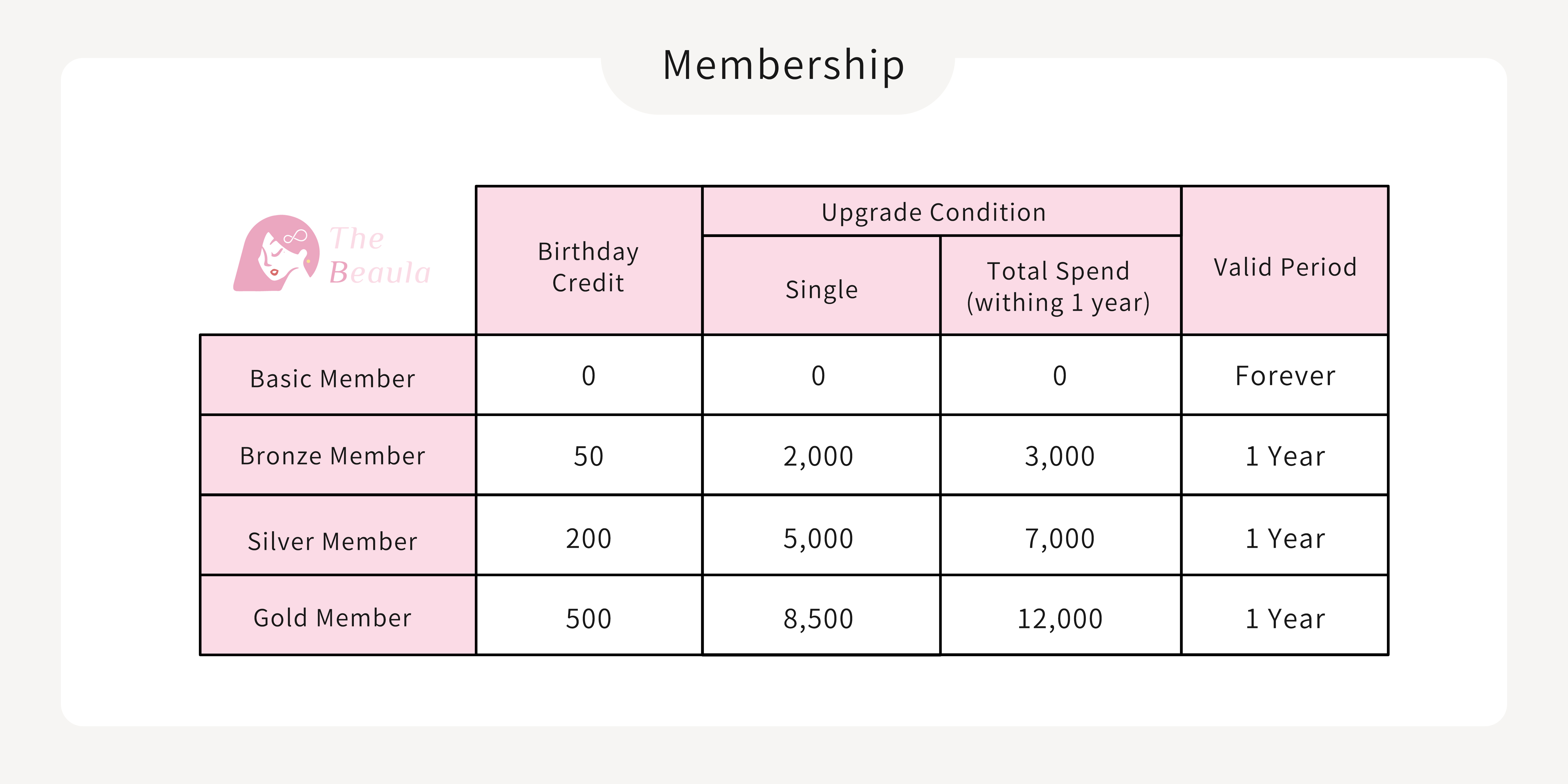This screenshot has width=1568, height=784.
Task: Select the Upgrade Condition header cell
Action: (941, 211)
